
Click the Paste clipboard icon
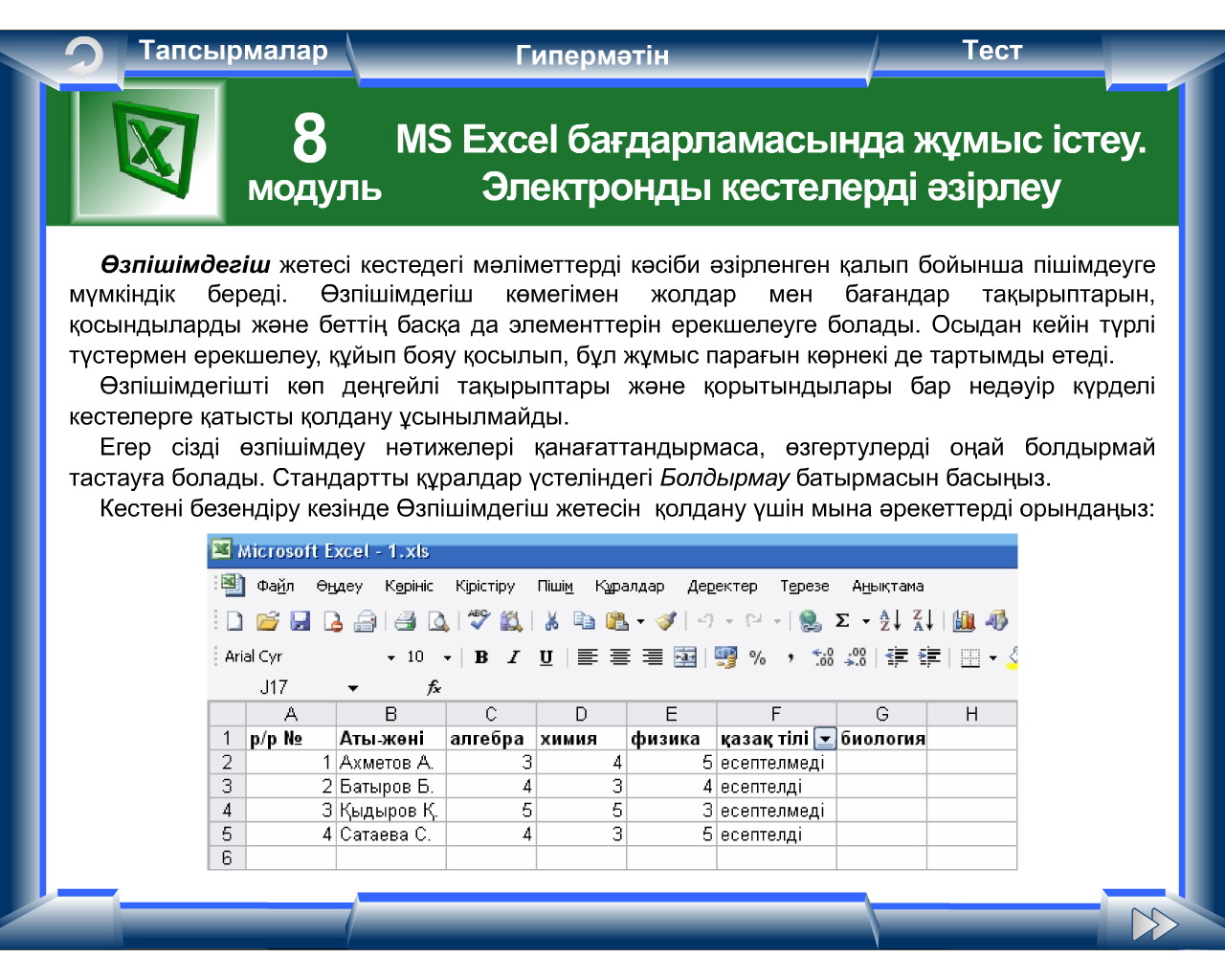617,621
